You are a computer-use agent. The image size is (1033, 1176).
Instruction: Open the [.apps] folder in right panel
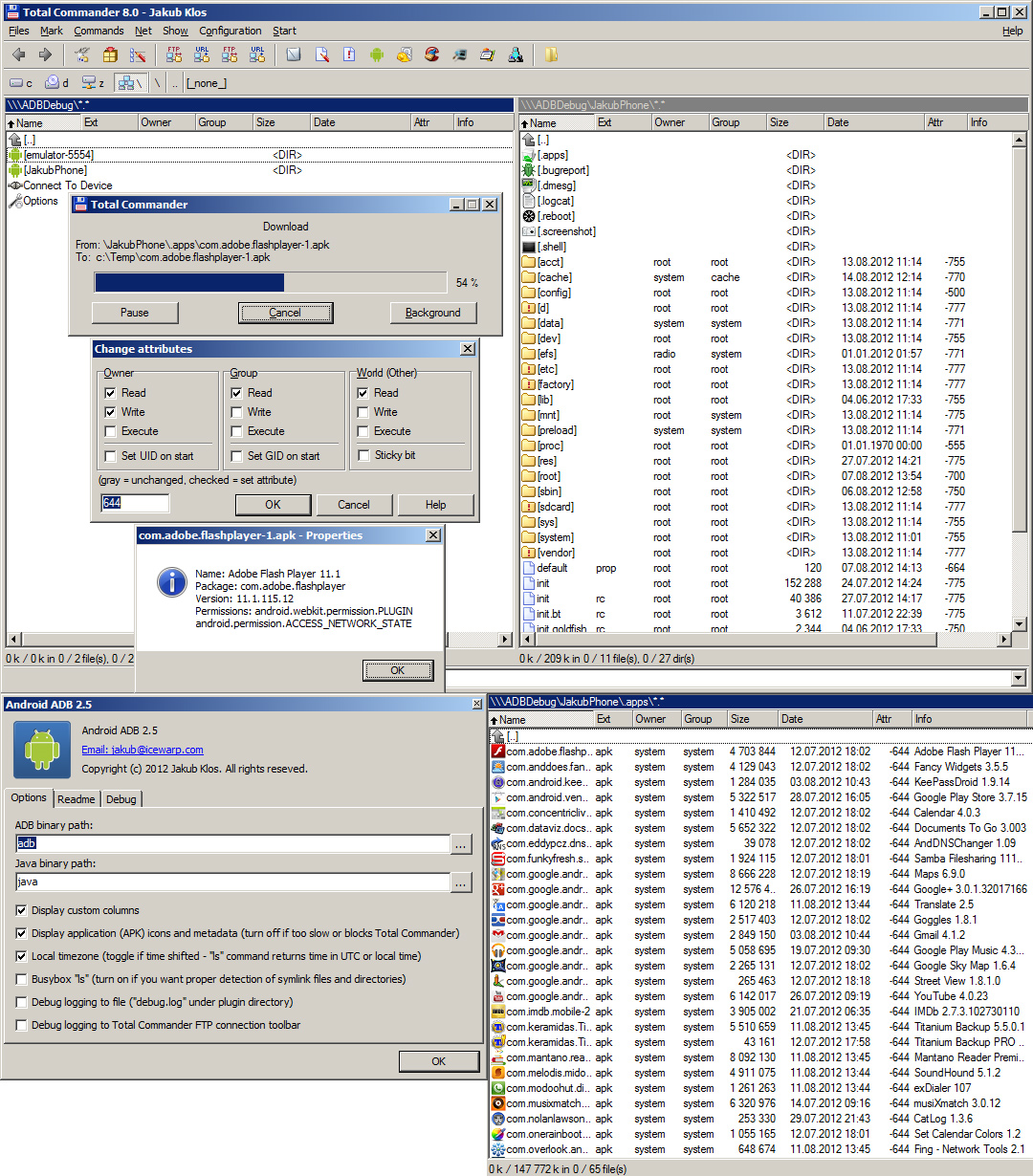click(x=552, y=155)
